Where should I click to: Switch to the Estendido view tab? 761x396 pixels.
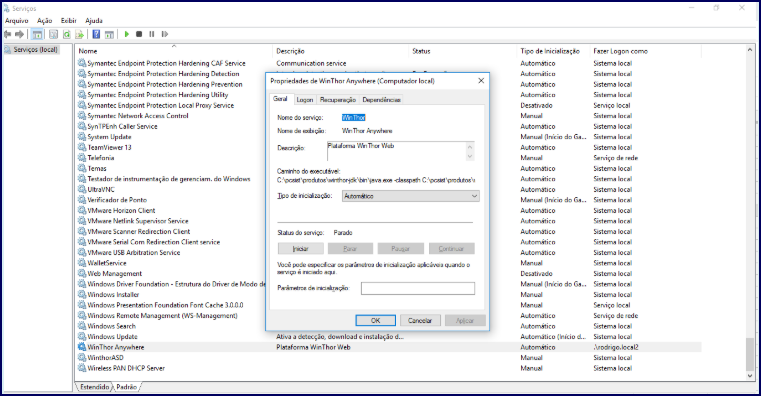[95, 387]
